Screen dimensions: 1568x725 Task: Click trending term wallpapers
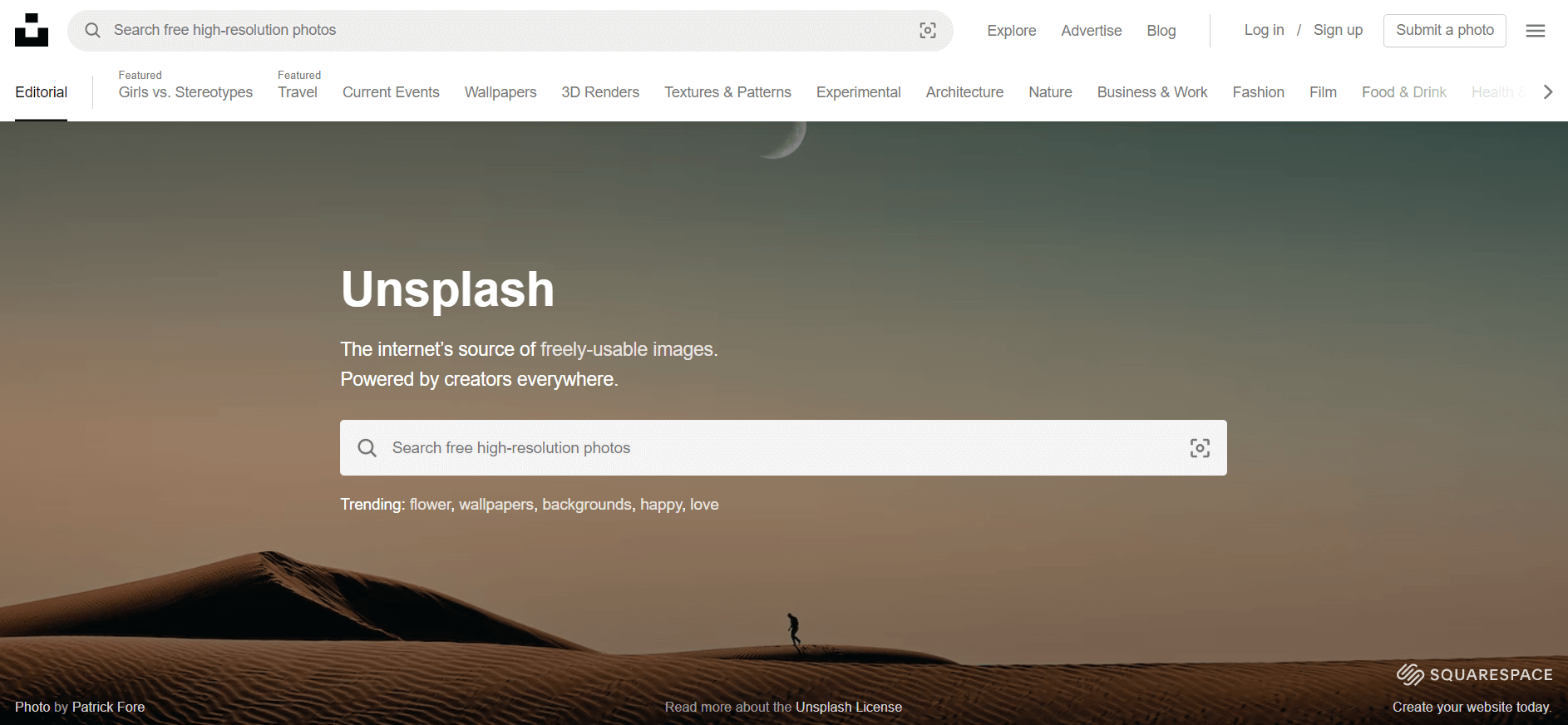pyautogui.click(x=496, y=505)
